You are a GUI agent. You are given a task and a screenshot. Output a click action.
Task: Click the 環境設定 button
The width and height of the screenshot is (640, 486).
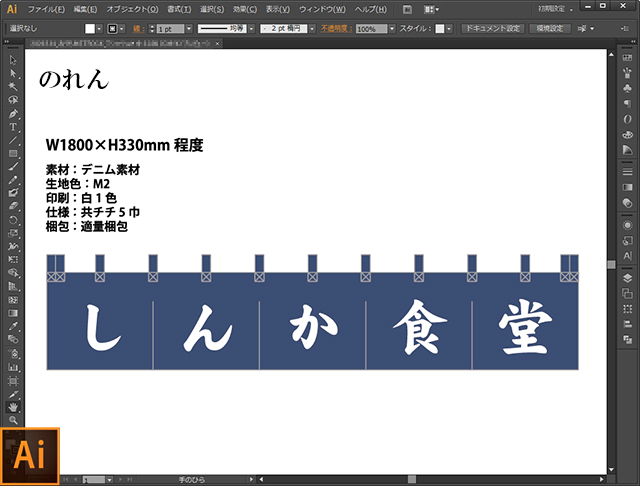[551, 29]
